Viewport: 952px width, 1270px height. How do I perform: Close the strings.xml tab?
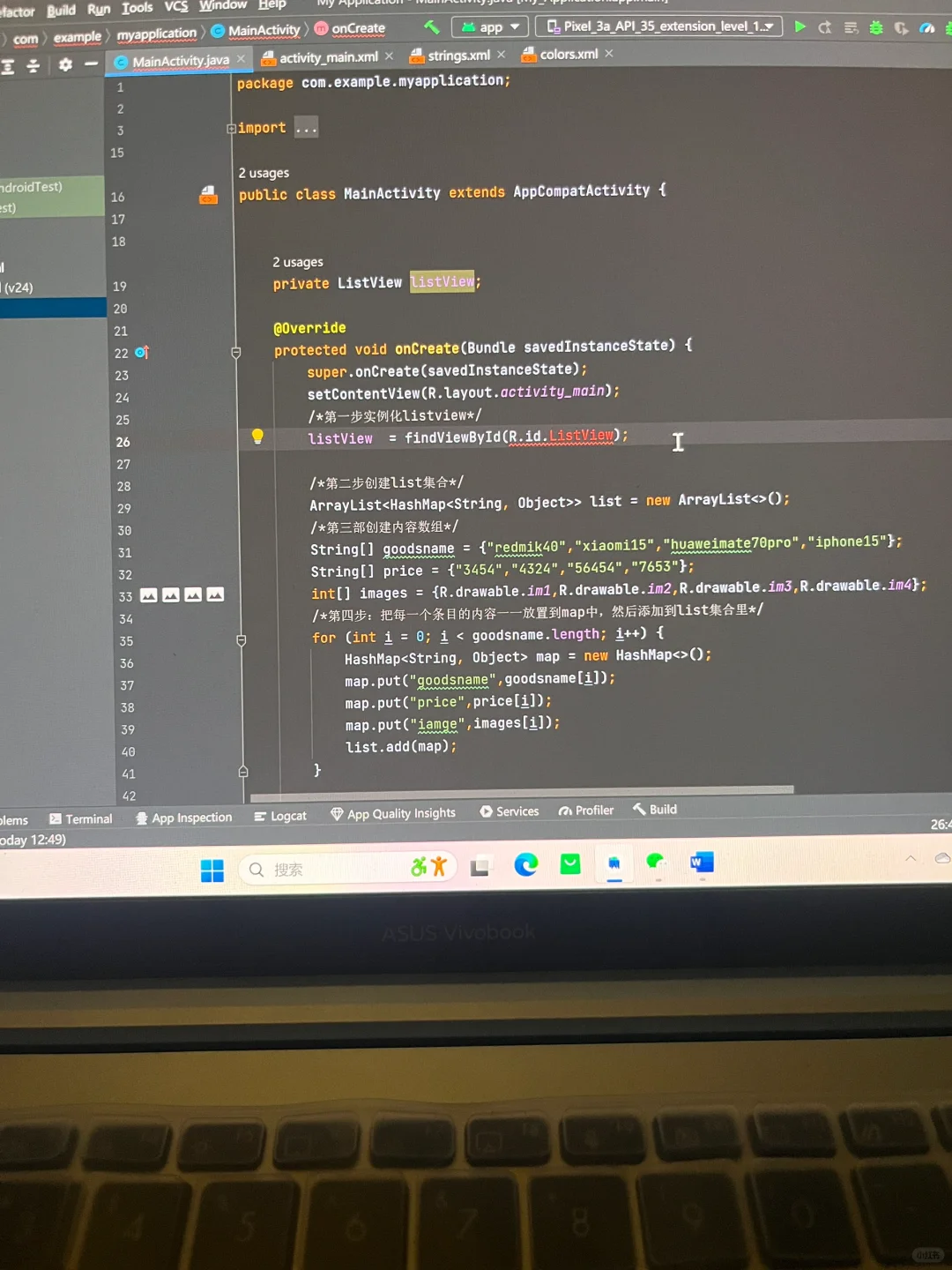[x=501, y=55]
